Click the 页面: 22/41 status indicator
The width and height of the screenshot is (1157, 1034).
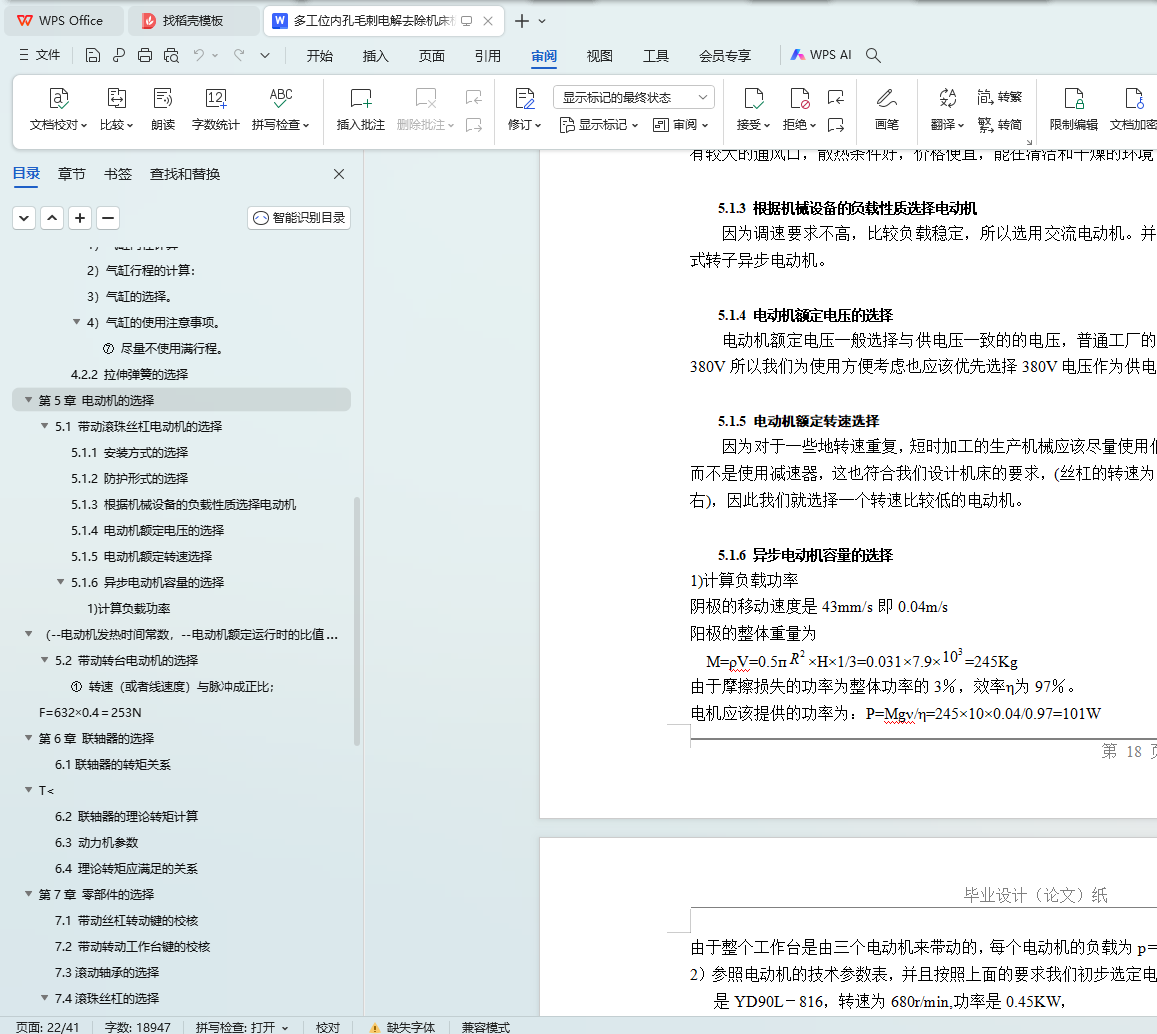[x=47, y=1027]
